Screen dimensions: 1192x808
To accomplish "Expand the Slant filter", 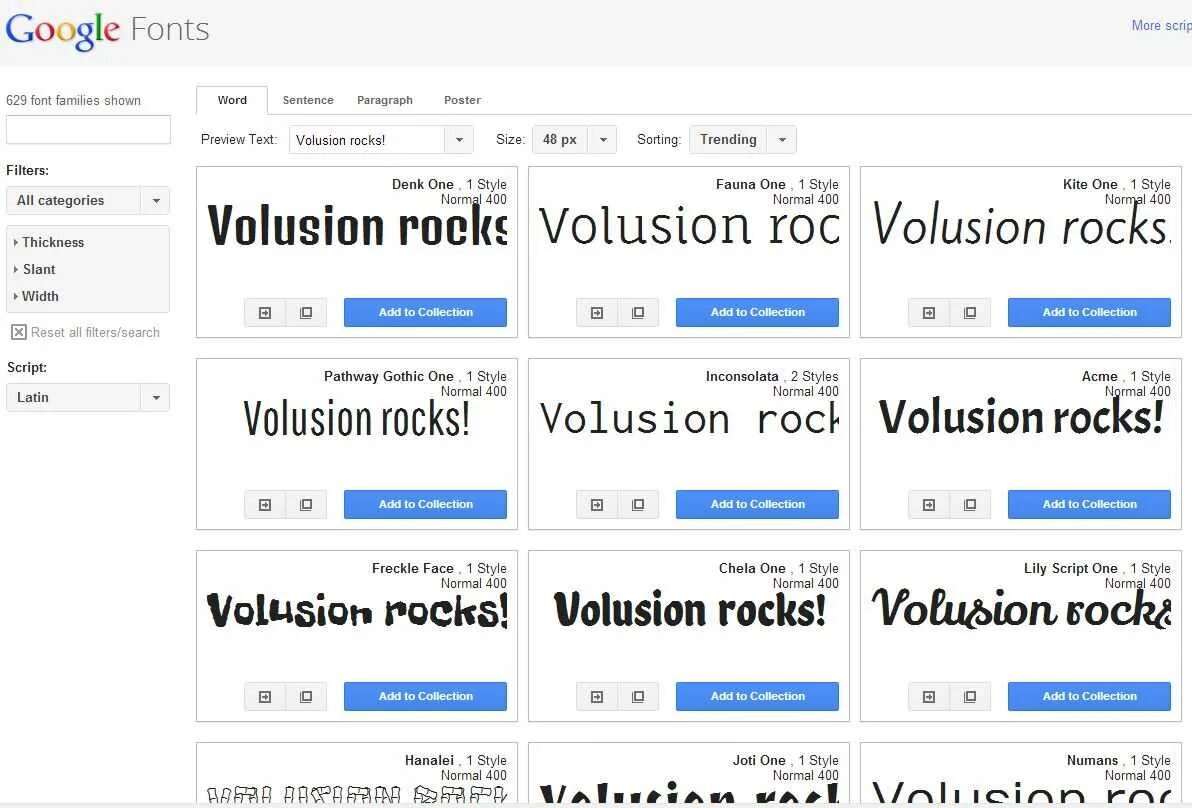I will [x=34, y=269].
